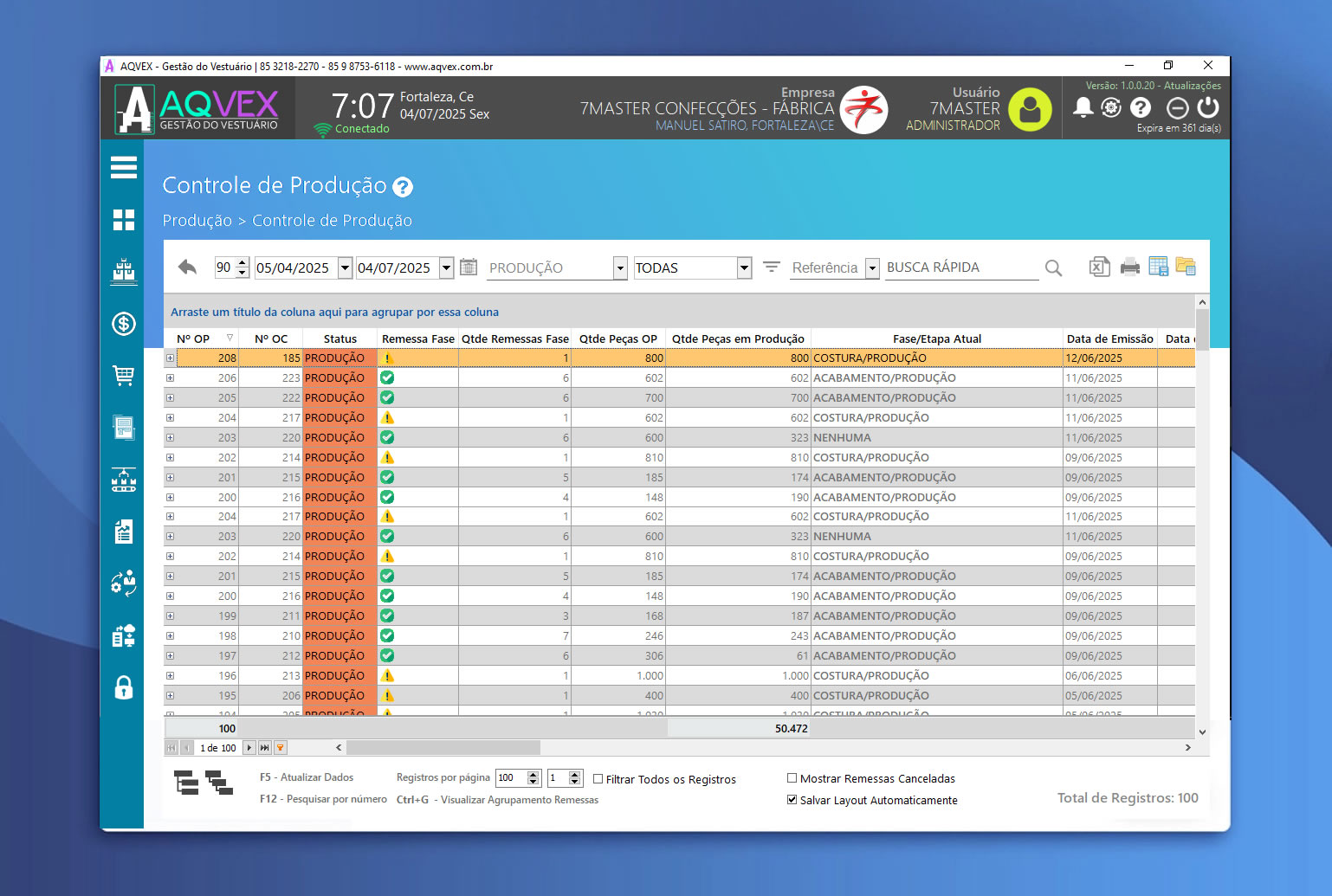
Task: Click the padlock icon in sidebar
Action: (x=123, y=688)
